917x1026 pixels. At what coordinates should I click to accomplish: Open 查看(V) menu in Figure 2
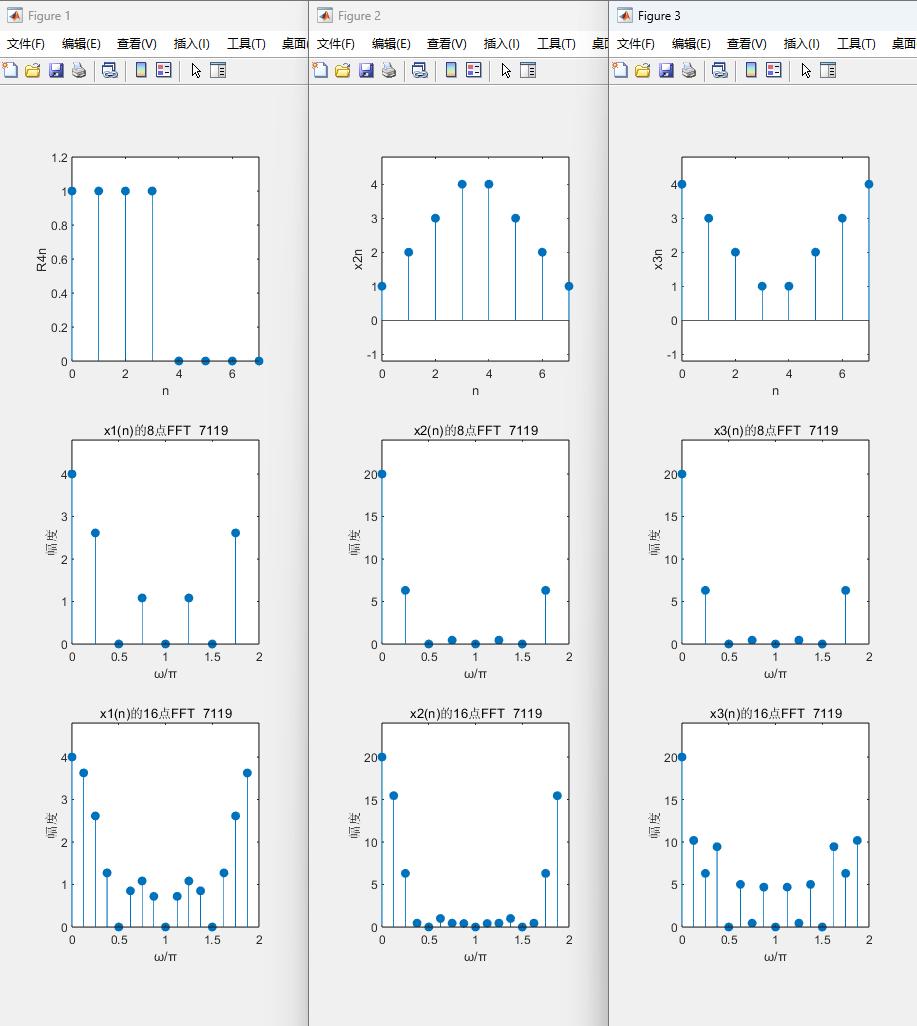click(447, 44)
